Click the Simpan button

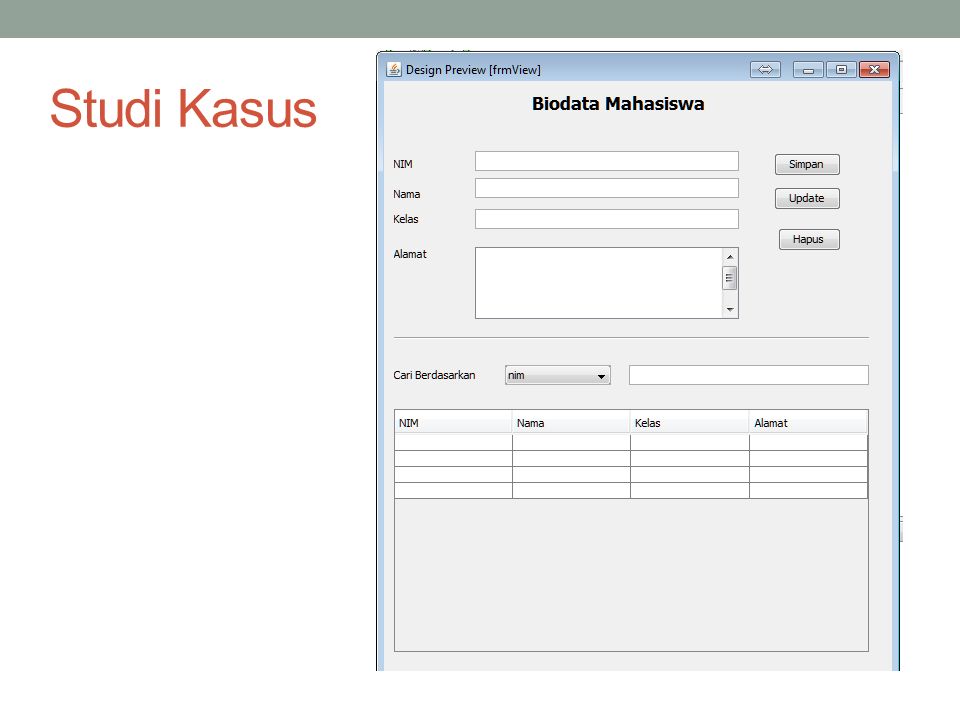[807, 164]
